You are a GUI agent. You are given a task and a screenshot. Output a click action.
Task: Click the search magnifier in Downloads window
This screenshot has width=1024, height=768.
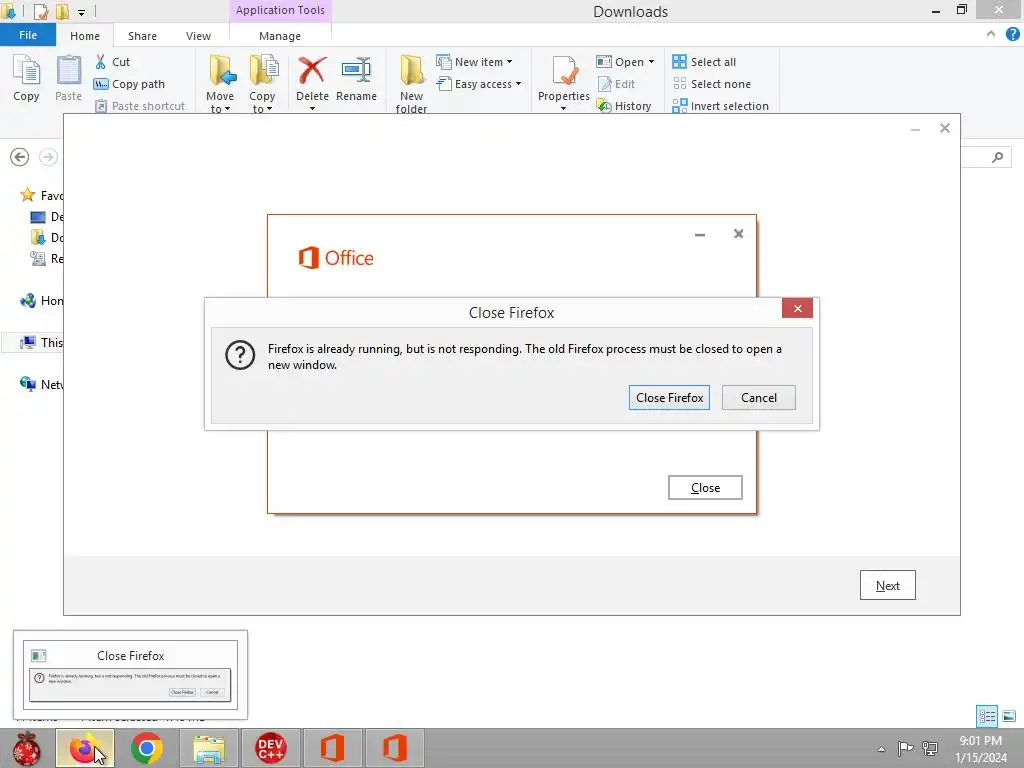(997, 157)
